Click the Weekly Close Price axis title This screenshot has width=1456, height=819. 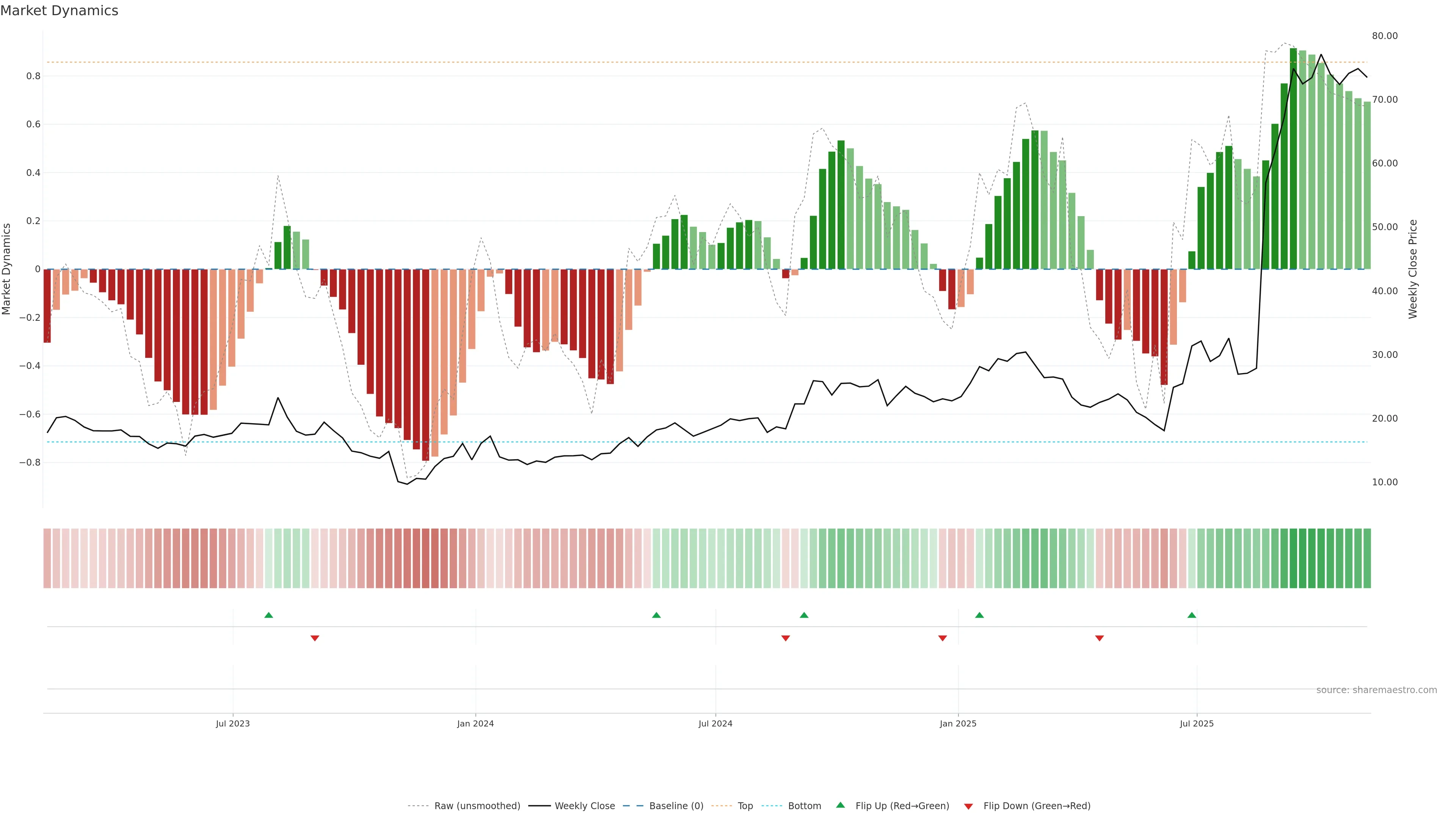point(1412,269)
